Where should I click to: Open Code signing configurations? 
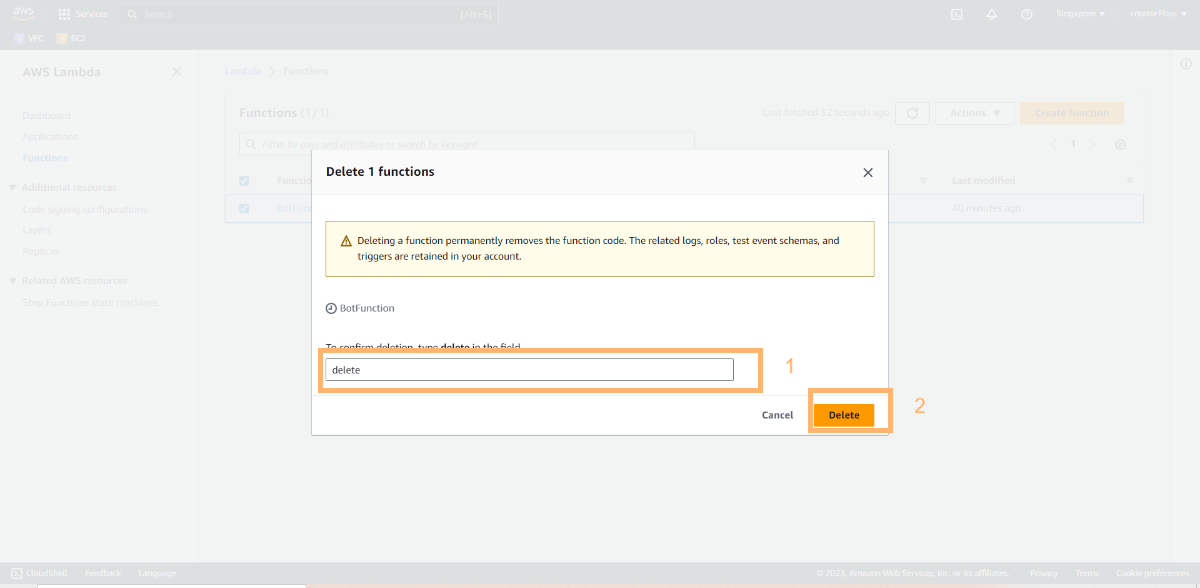pyautogui.click(x=84, y=209)
